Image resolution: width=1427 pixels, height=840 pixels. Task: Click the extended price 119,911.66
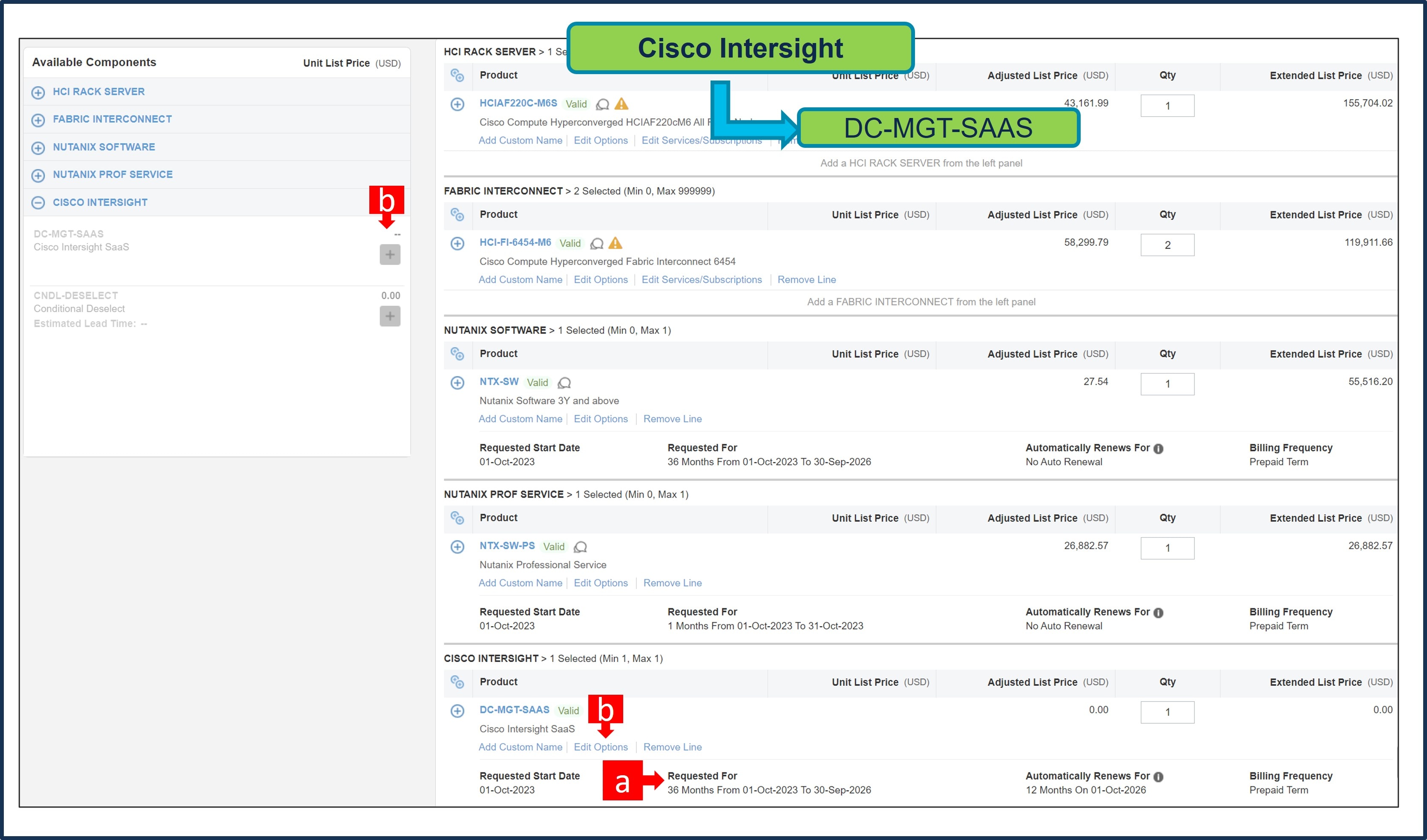point(1368,242)
